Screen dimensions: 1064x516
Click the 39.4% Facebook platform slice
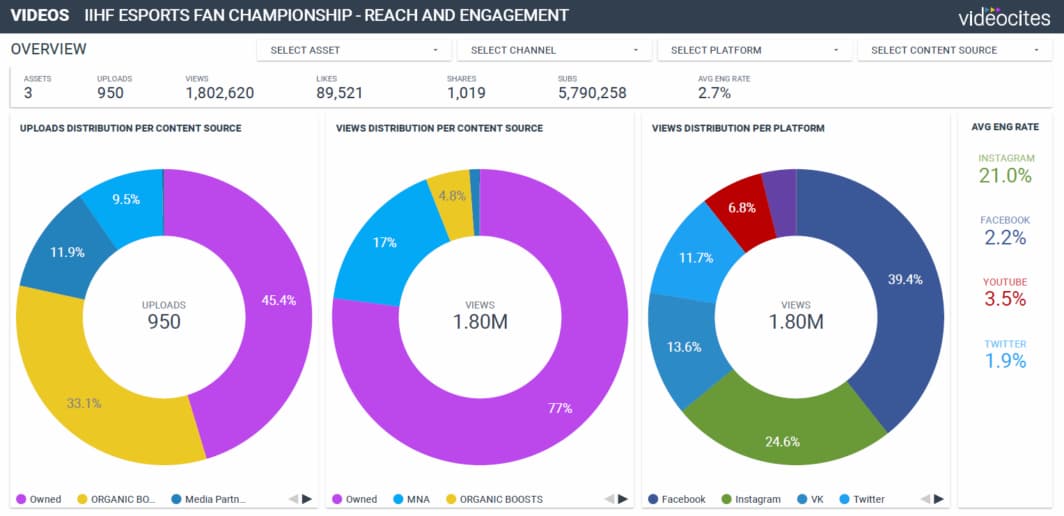click(x=905, y=280)
